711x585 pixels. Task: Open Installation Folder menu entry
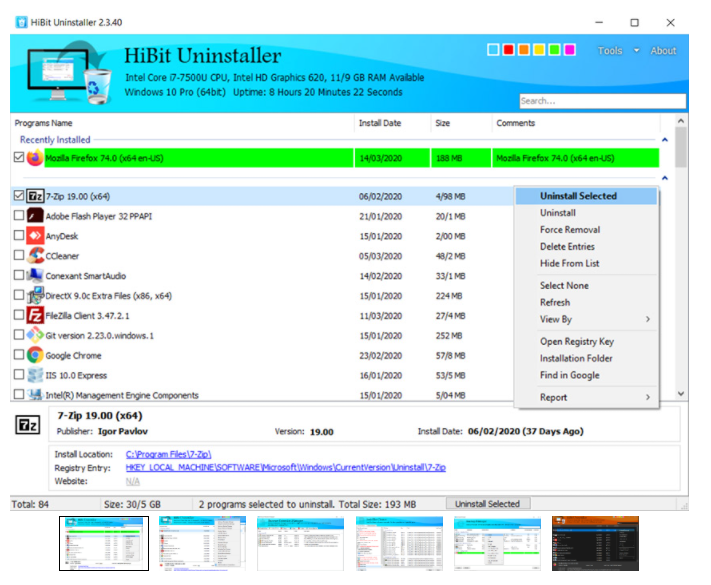(x=586, y=358)
